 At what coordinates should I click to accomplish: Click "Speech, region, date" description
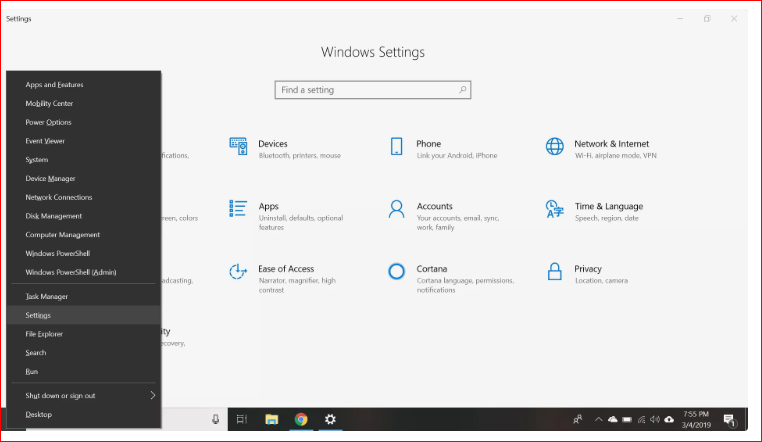(x=607, y=218)
